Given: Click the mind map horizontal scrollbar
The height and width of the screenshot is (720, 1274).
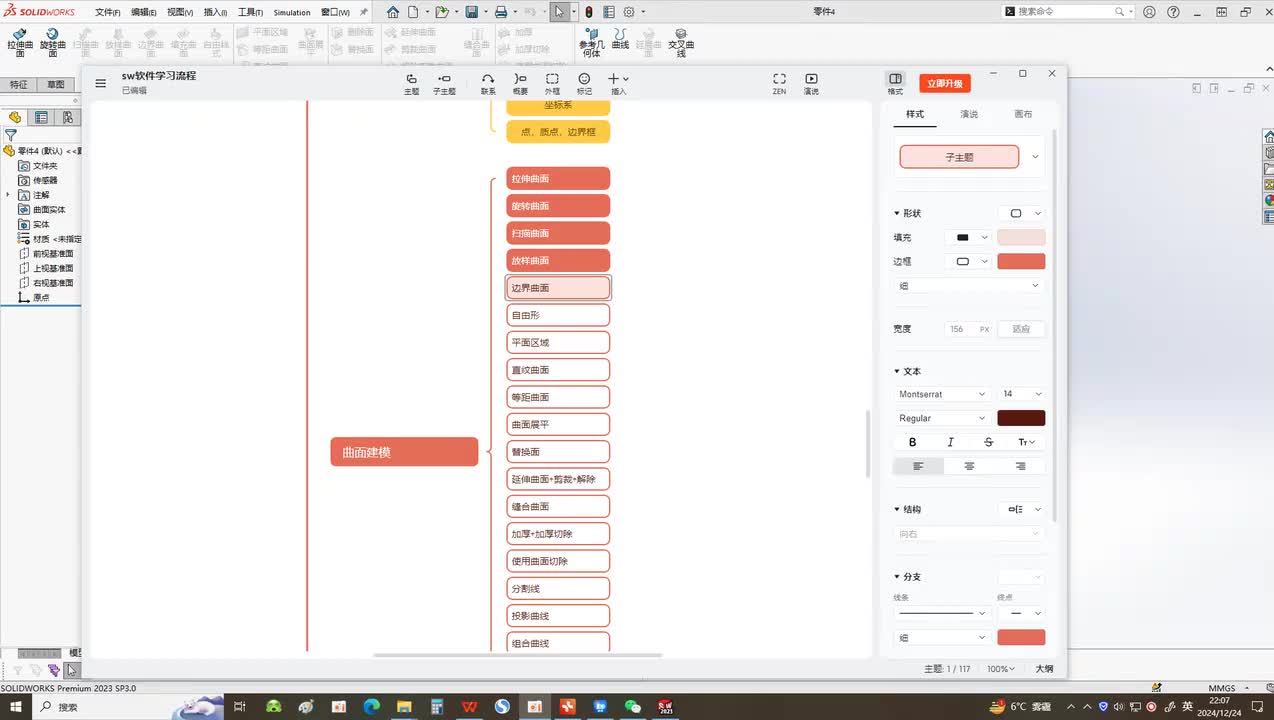Looking at the screenshot, I should tap(518, 656).
